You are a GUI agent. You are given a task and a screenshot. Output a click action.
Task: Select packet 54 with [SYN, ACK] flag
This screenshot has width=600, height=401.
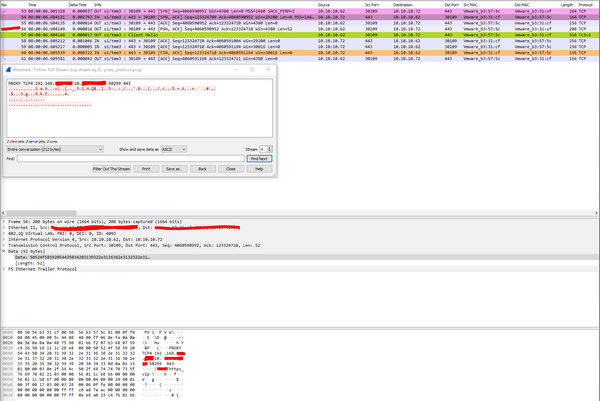300,17
